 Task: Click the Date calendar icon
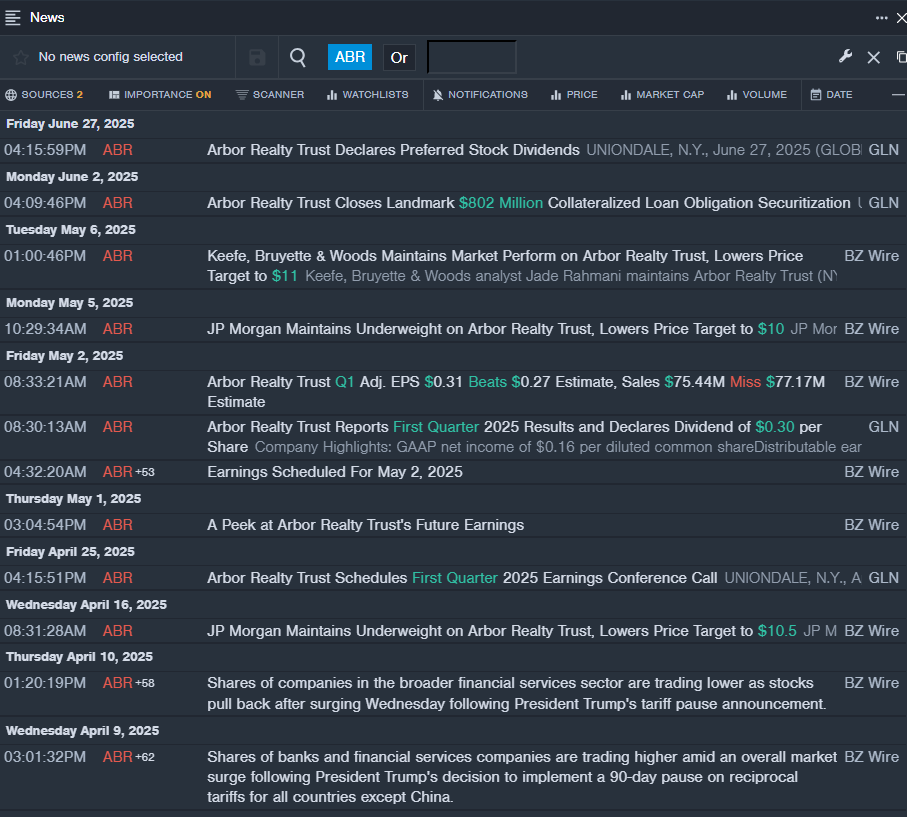(816, 95)
